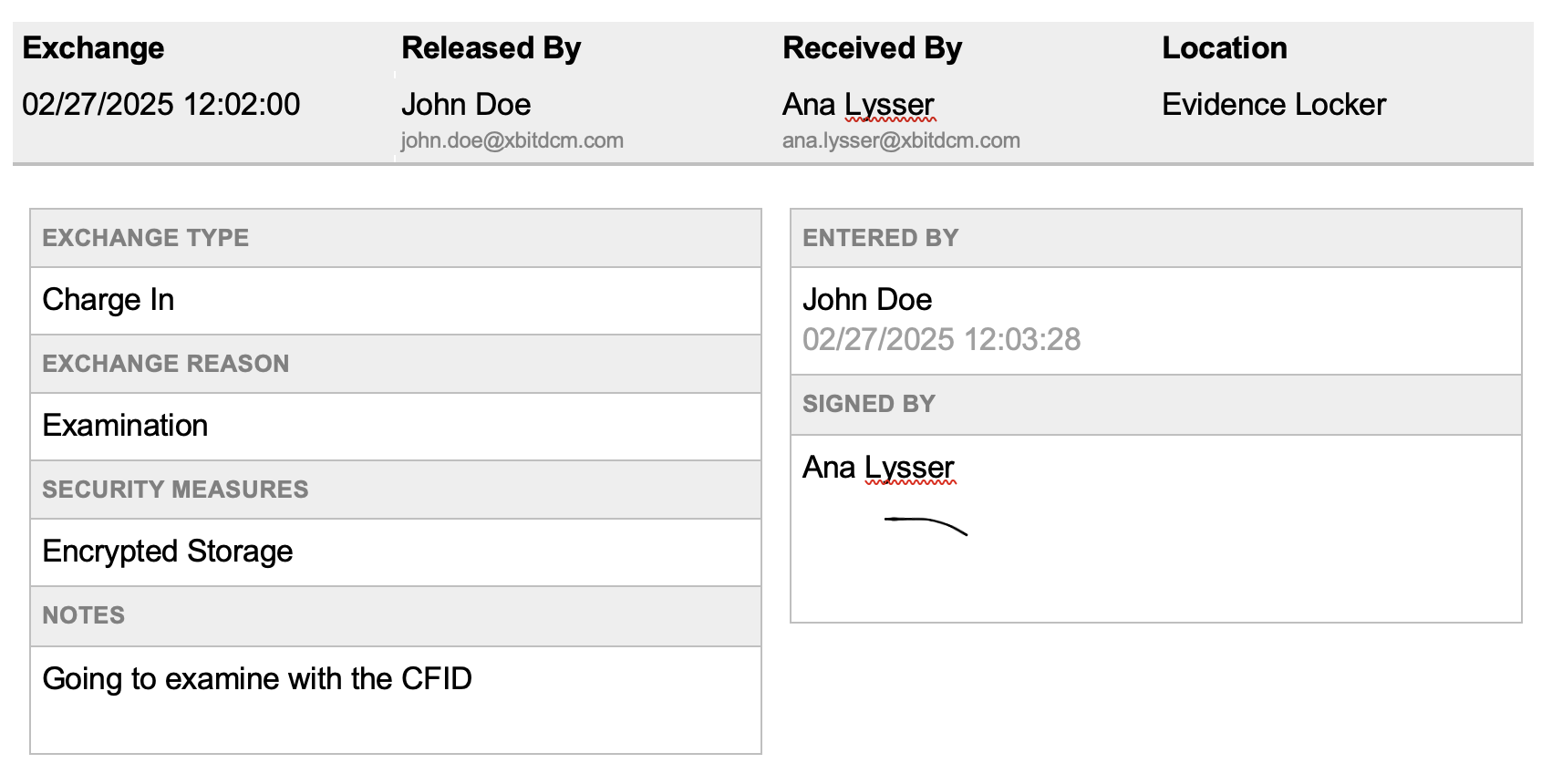Click the Ana Lysser name under Received By
Screen dimensions: 1552x784
point(858,105)
